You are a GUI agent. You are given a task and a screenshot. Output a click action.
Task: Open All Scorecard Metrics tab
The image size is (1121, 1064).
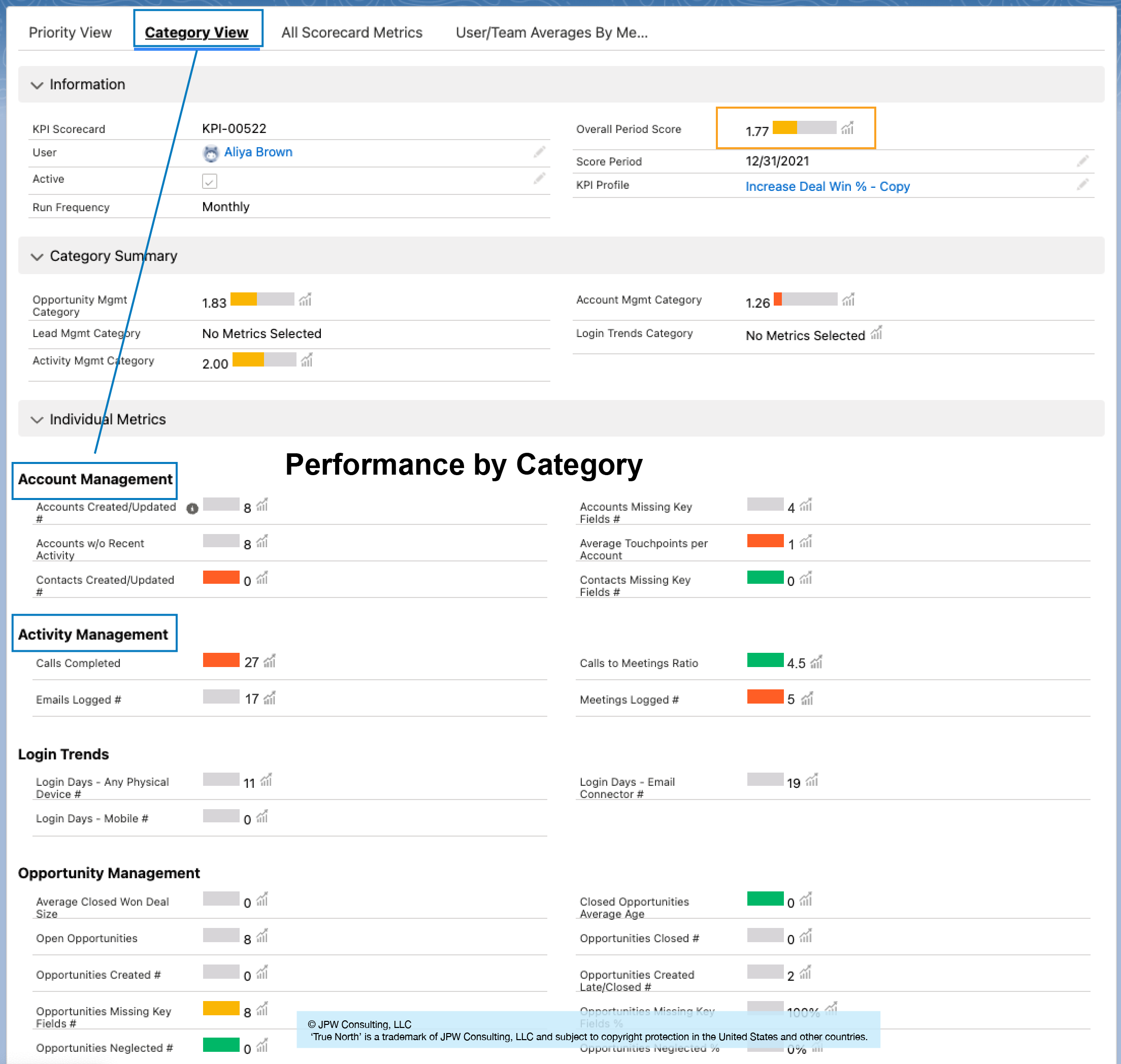(352, 32)
